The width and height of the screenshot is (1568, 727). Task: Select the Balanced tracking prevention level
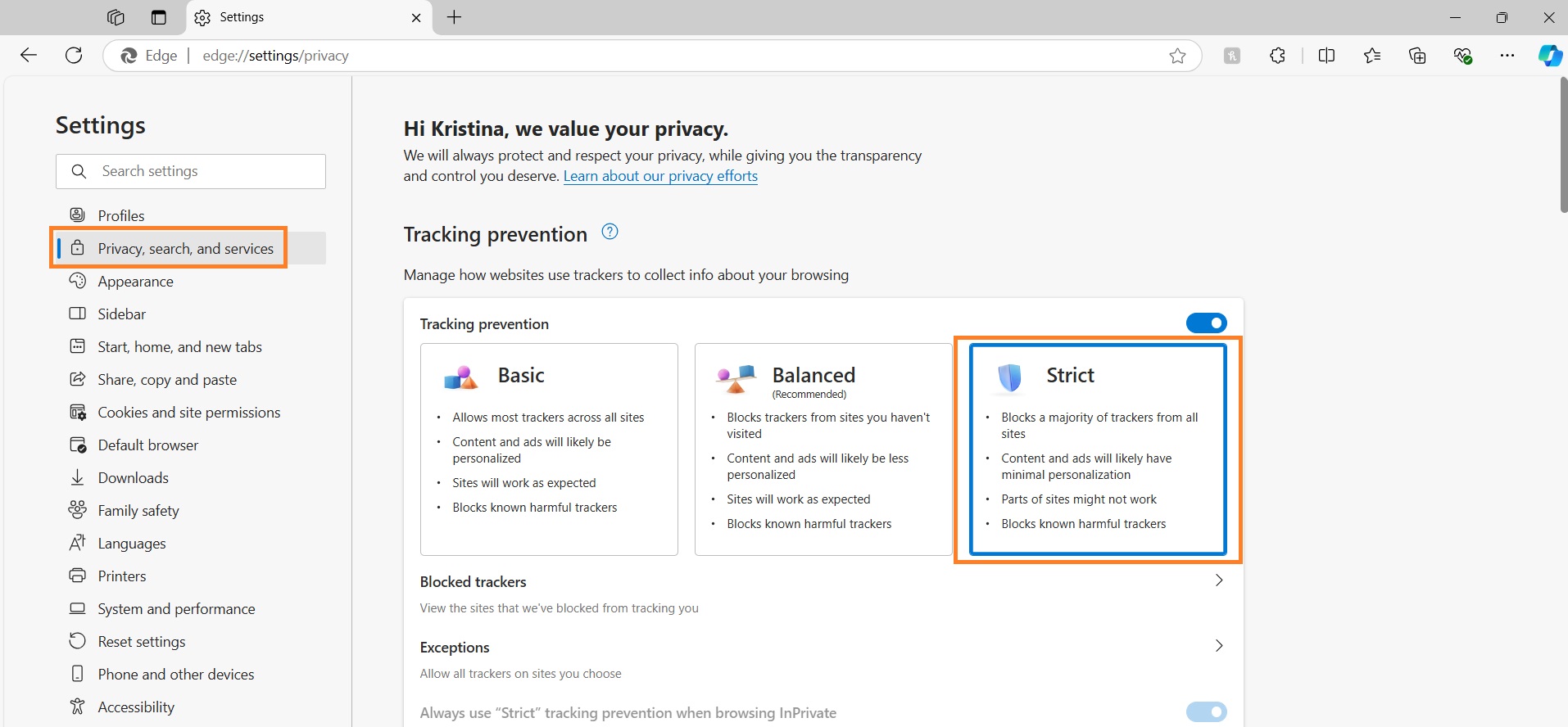click(823, 449)
